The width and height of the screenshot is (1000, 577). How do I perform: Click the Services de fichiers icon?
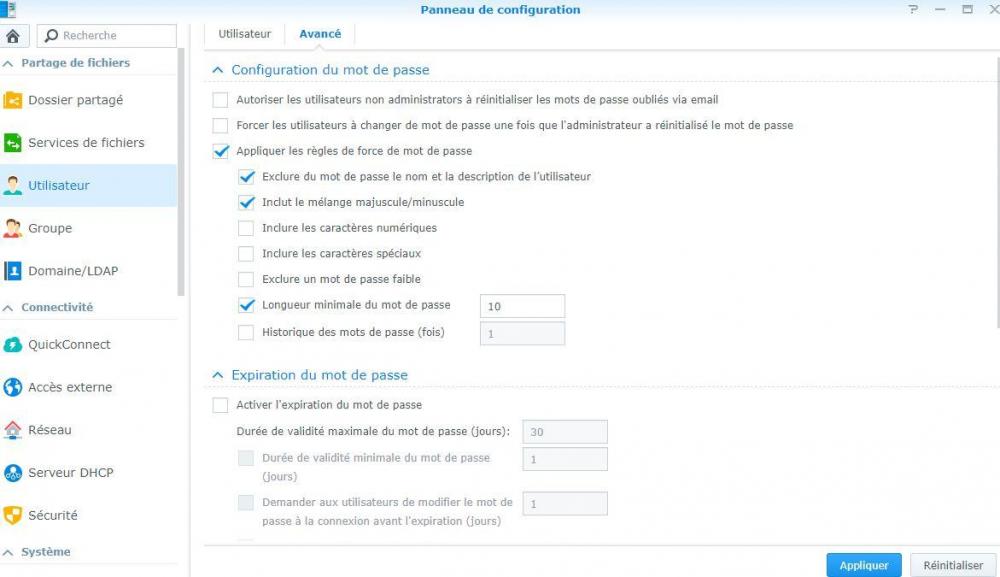13,143
